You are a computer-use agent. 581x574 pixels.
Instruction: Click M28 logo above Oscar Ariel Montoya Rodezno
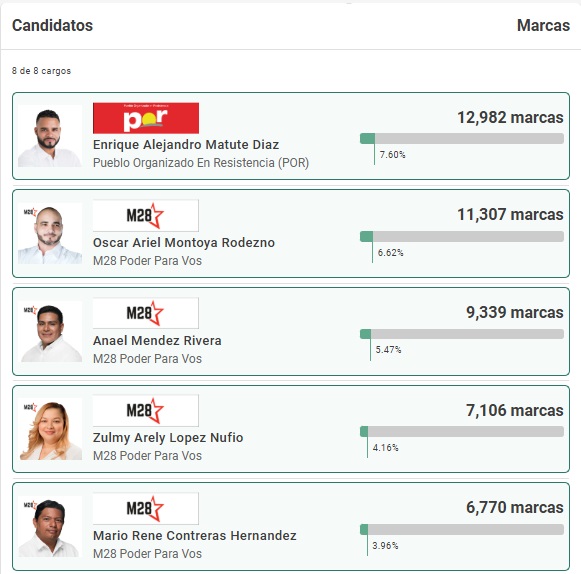tap(146, 215)
